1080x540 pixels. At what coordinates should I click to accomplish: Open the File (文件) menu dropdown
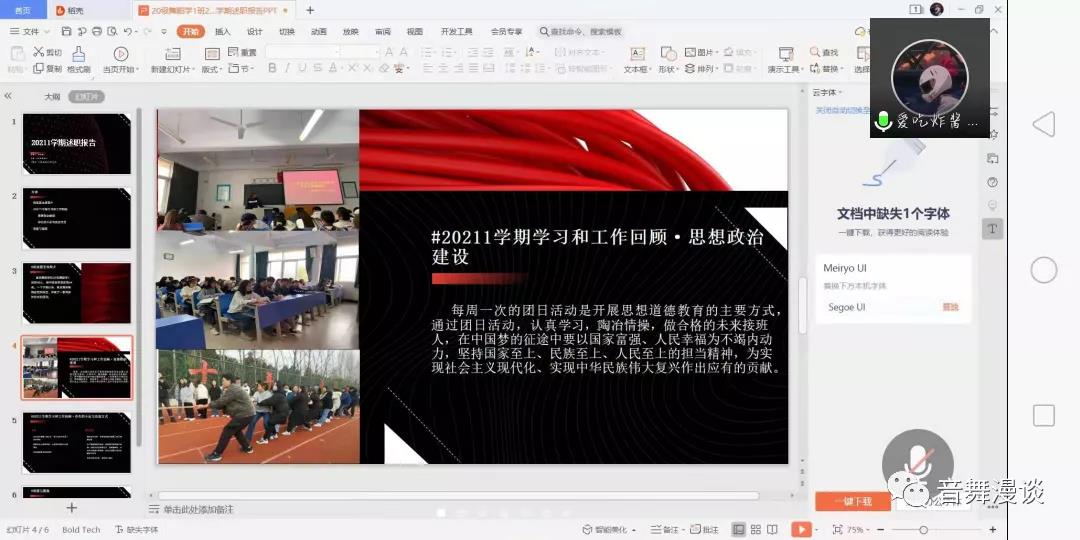click(x=30, y=32)
